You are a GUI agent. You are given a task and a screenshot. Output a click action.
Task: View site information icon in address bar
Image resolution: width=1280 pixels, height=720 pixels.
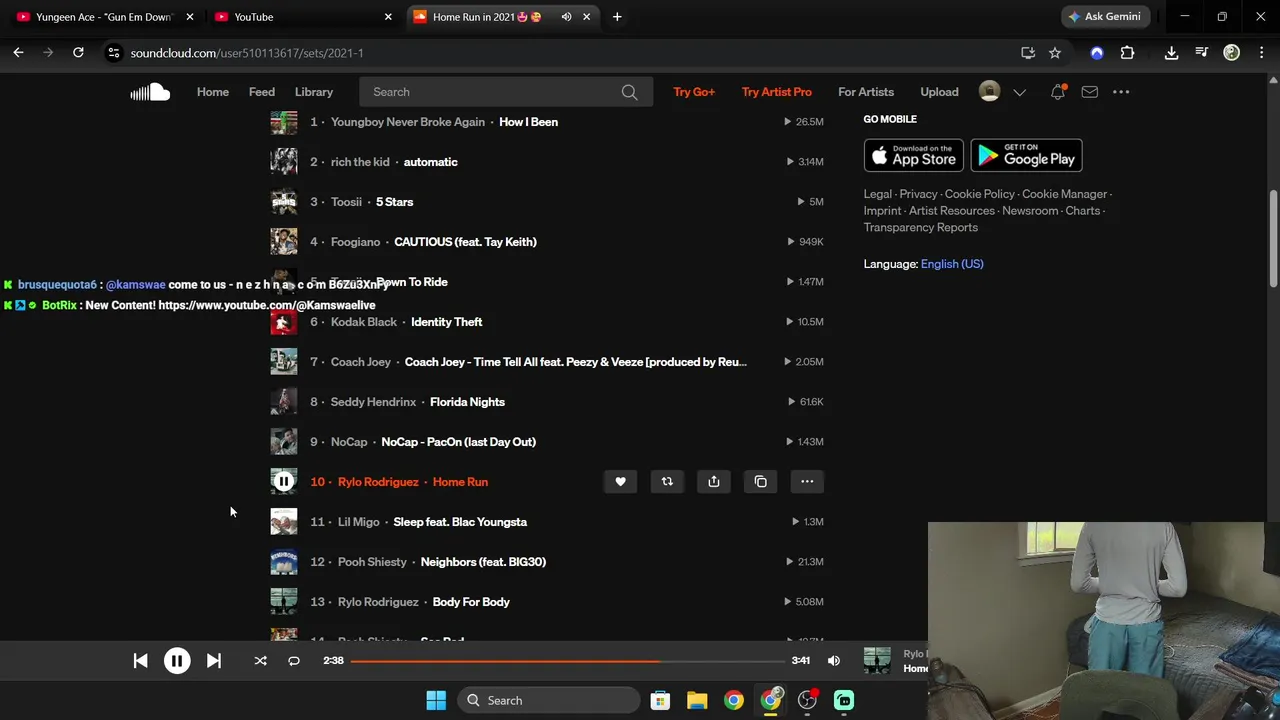tap(114, 53)
